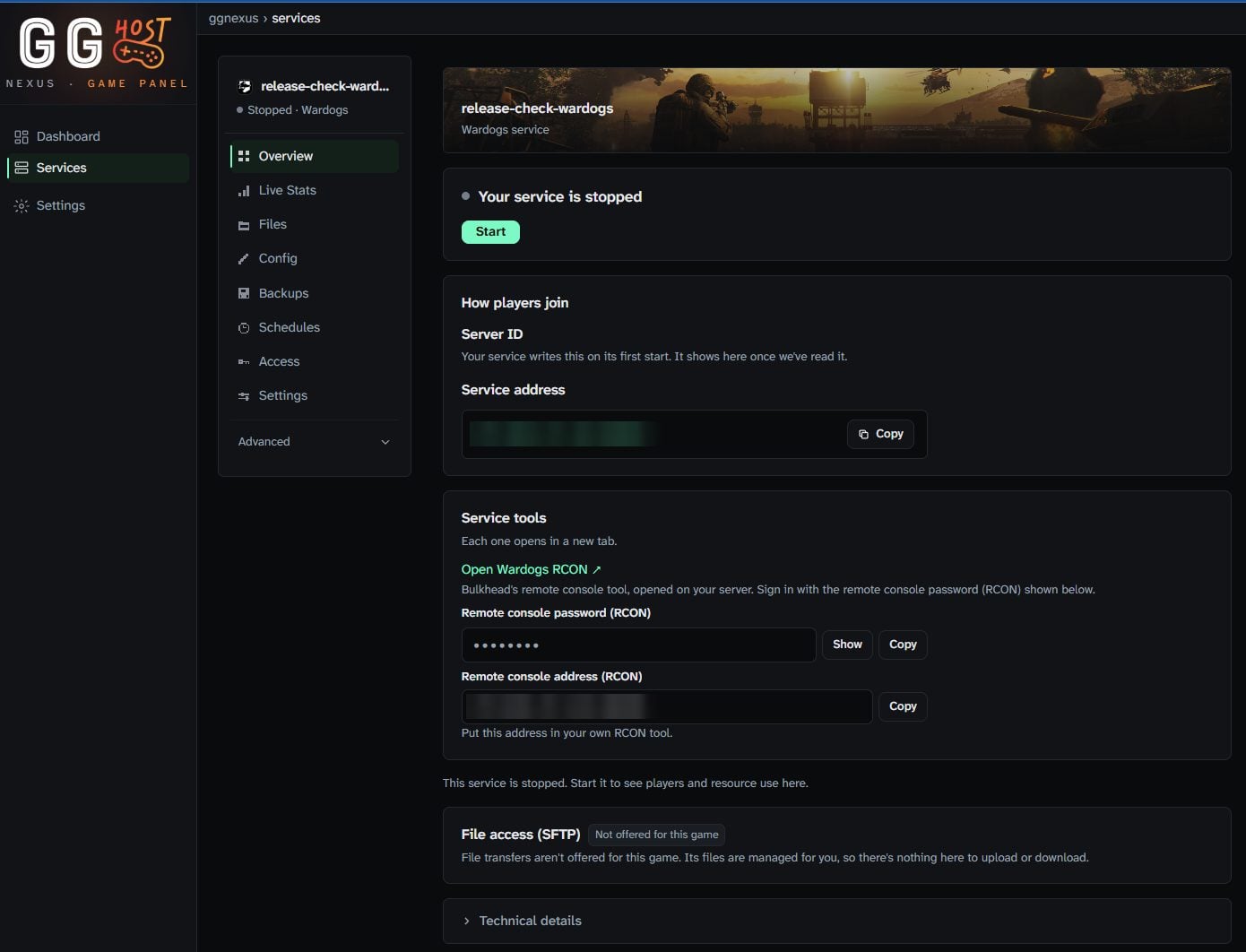
Task: Click the copy icon in Service address box
Action: click(x=863, y=434)
